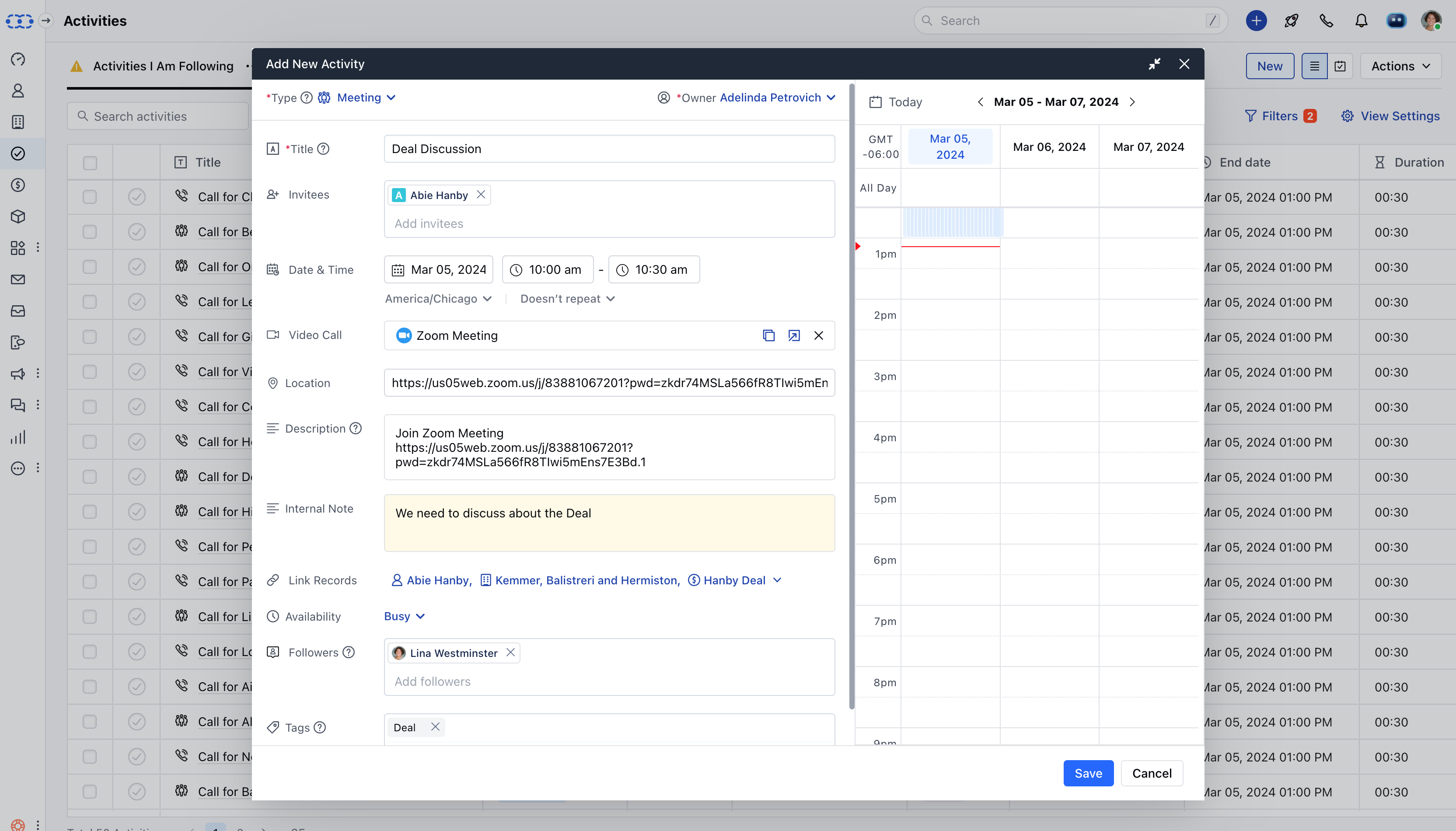Select the Deals dollar icon in sidebar
This screenshot has height=831, width=1456.
coord(17,185)
